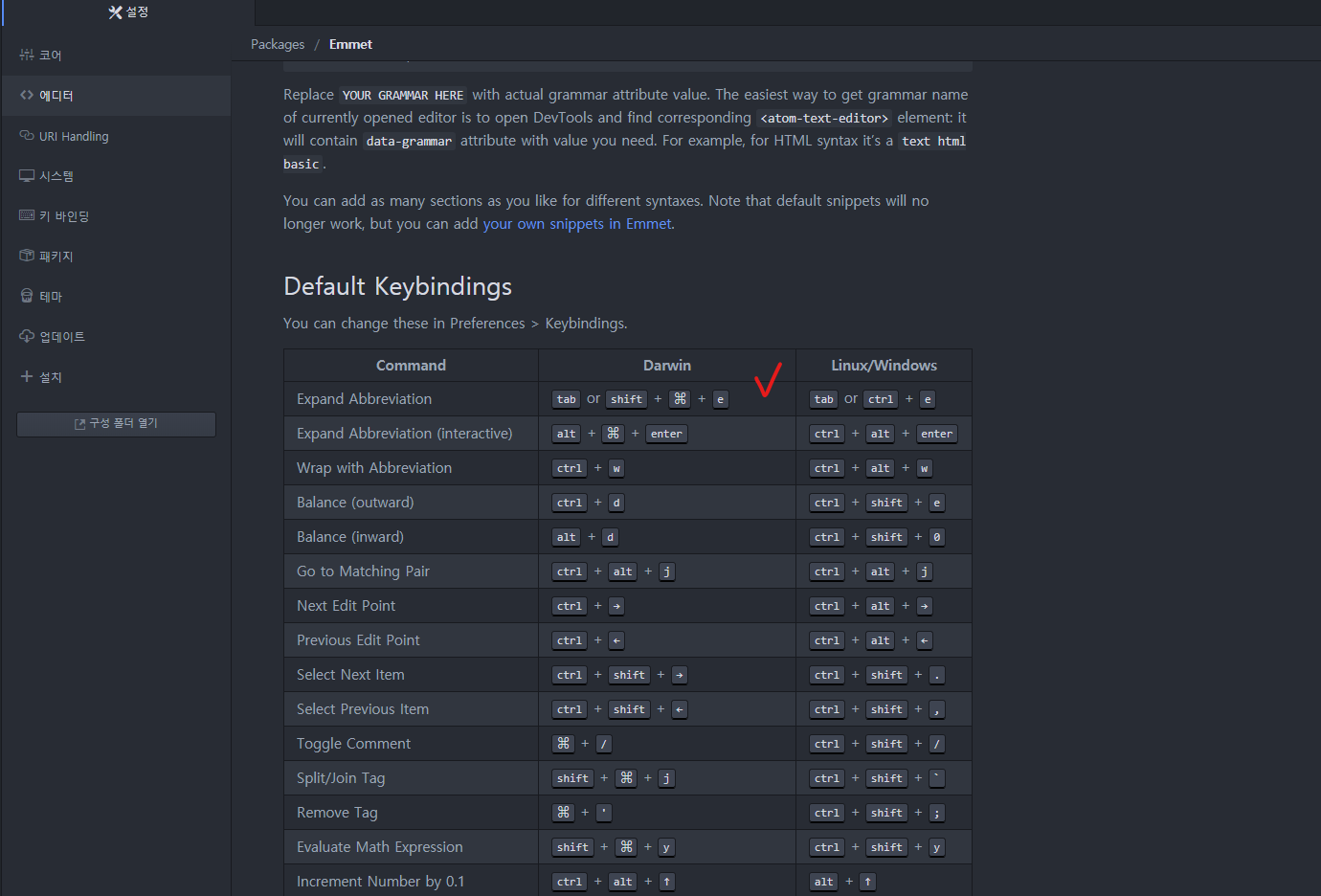Click Darwin 'd' key in Balance (outward) row
This screenshot has width=1321, height=896.
(616, 503)
